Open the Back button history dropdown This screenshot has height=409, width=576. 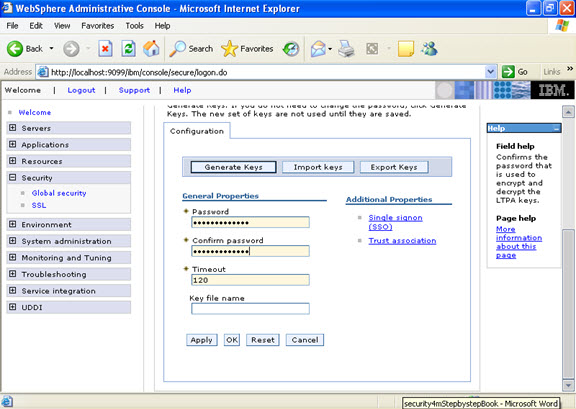tap(51, 49)
